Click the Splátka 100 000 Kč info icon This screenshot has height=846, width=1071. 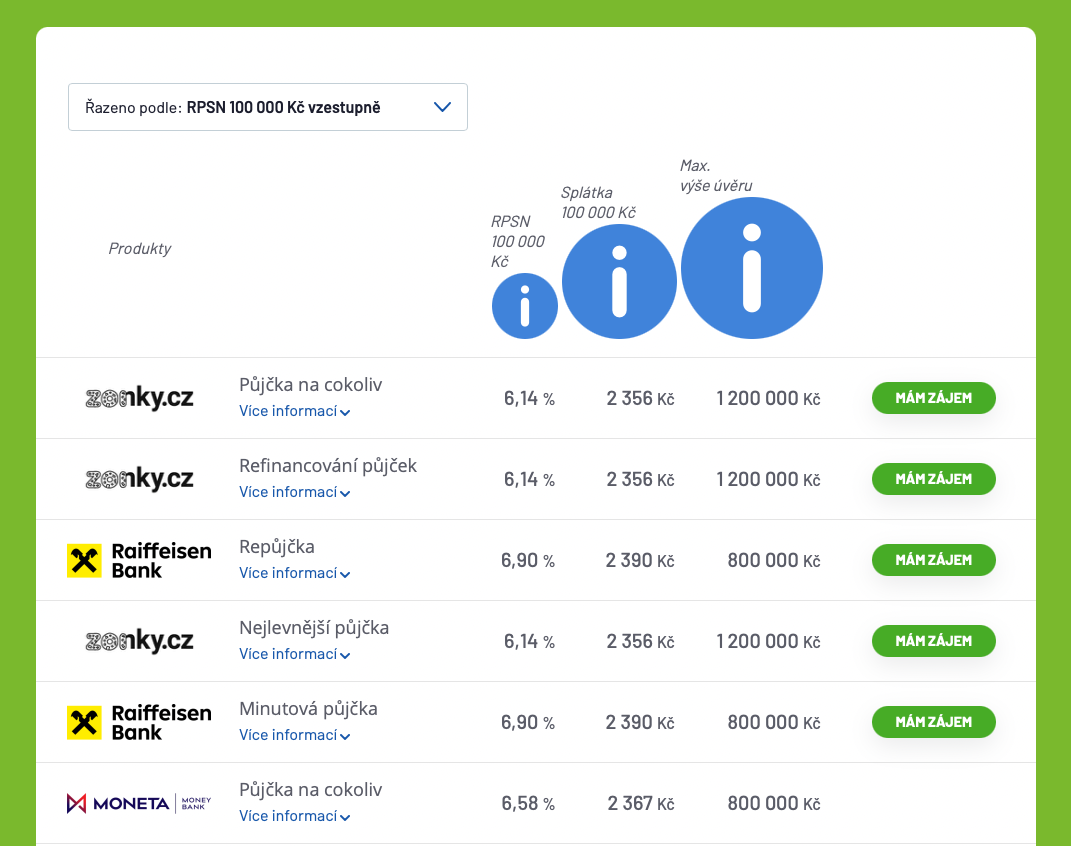[x=619, y=281]
